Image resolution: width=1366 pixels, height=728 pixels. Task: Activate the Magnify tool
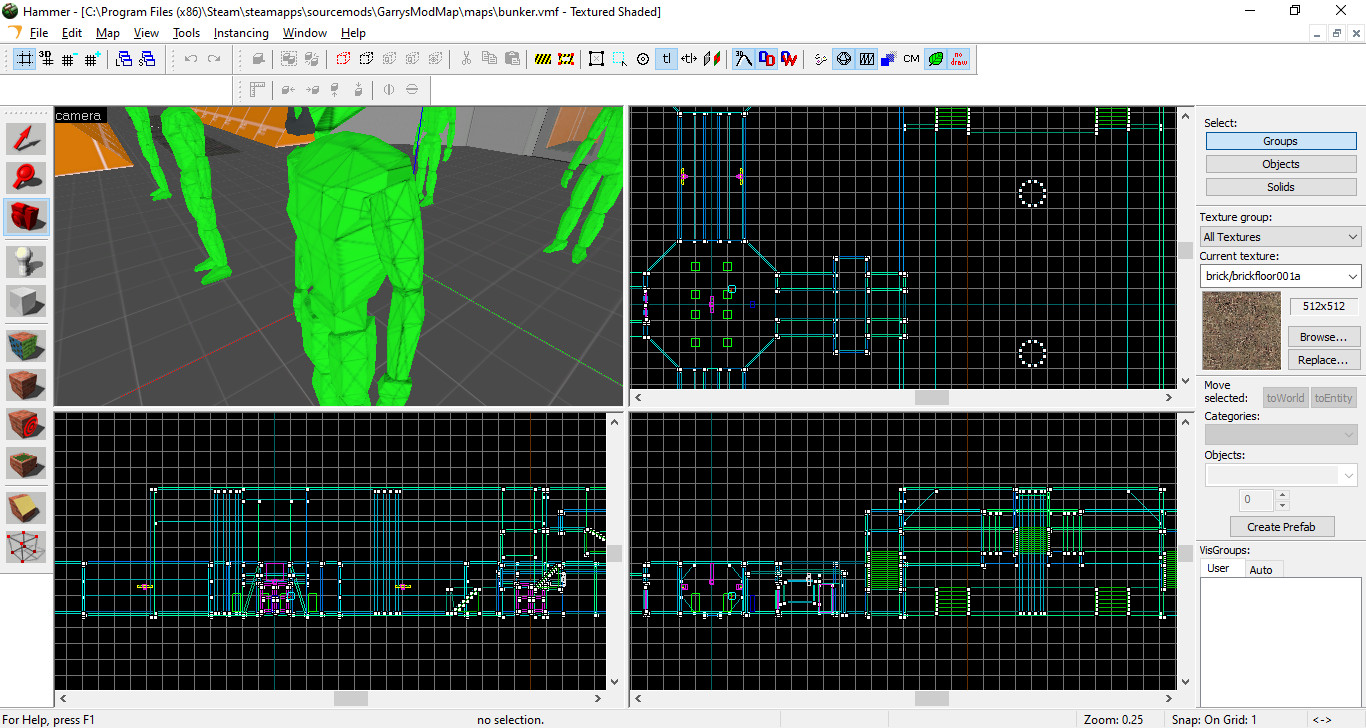coord(27,177)
